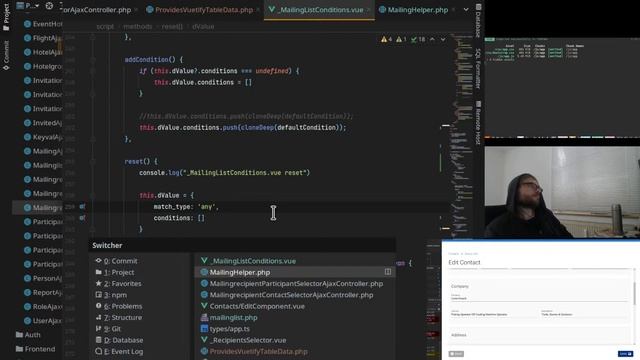Close the MailingHelper.php editor tab
Image resolution: width=640 pixels, height=360 pixels.
(x=453, y=9)
